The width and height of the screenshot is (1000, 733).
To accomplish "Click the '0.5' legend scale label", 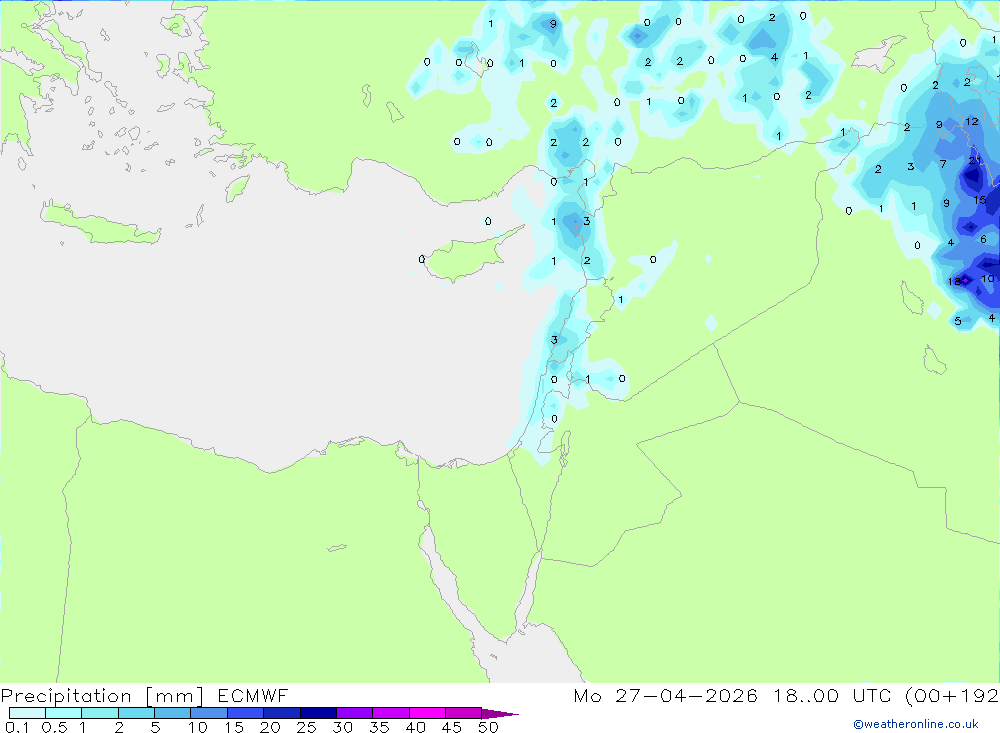I will (x=54, y=727).
